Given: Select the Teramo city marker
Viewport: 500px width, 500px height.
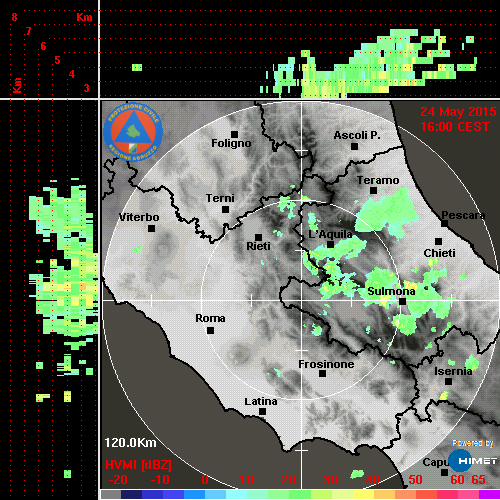Looking at the screenshot, I should (x=373, y=191).
